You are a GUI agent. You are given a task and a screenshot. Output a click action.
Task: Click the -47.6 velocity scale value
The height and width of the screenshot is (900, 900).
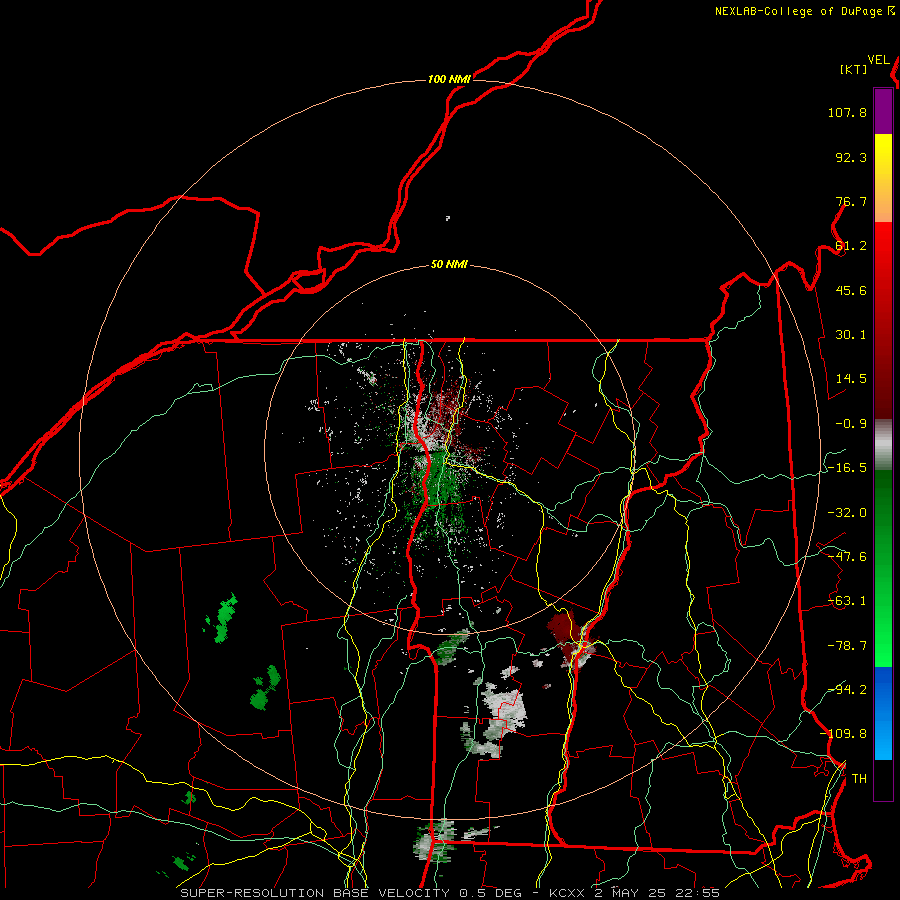pyautogui.click(x=847, y=557)
